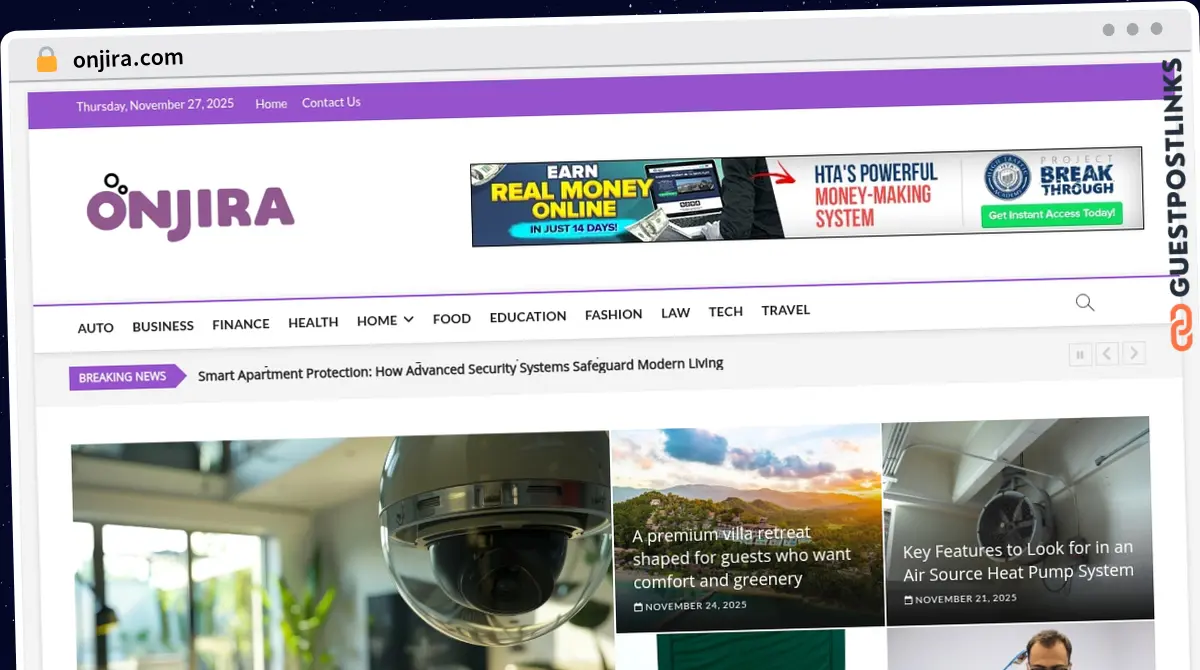Image resolution: width=1200 pixels, height=670 pixels.
Task: Open the FOOD category
Action: [452, 318]
